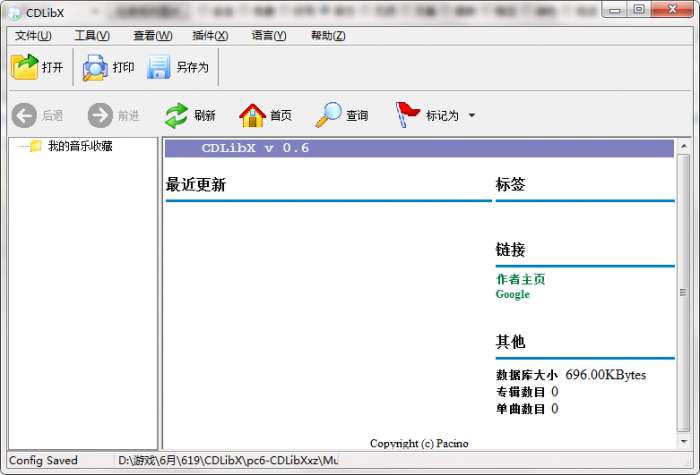Viewport: 700px width, 475px height.
Task: Click the 首页 toolbar label
Action: point(281,116)
